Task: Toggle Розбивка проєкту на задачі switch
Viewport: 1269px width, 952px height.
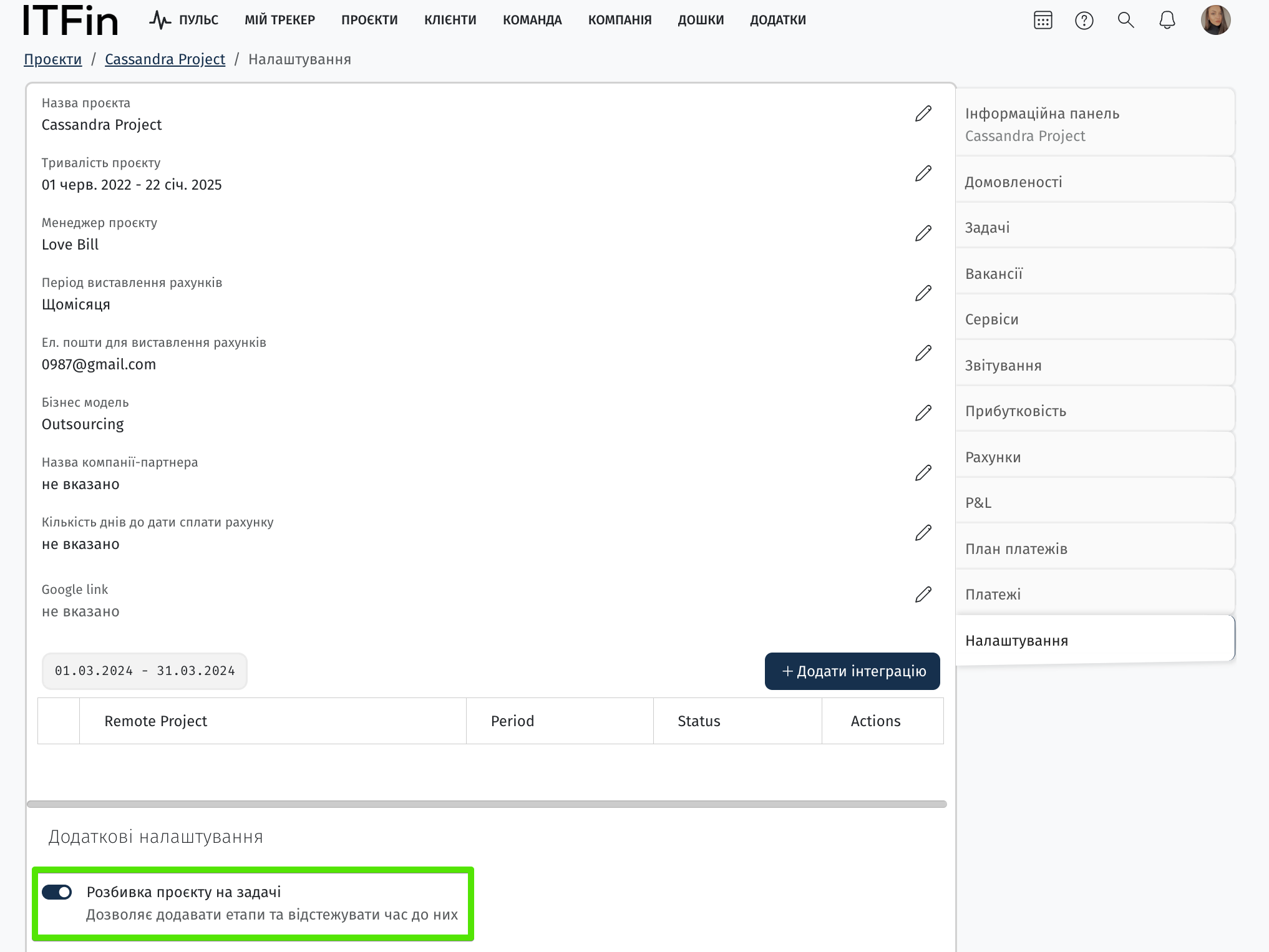Action: pos(57,892)
